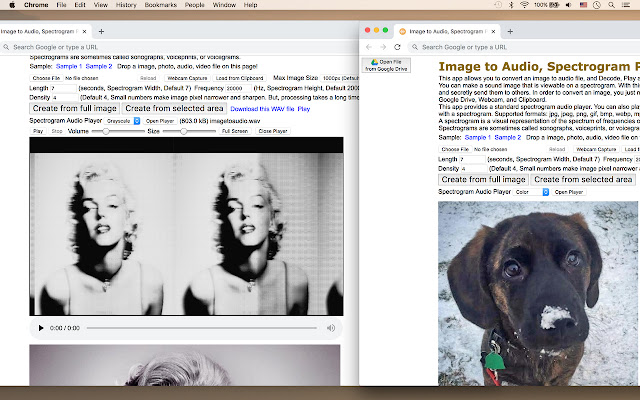Image resolution: width=640 pixels, height=400 pixels.
Task: Open Max Image Size dropdown
Action: click(340, 78)
